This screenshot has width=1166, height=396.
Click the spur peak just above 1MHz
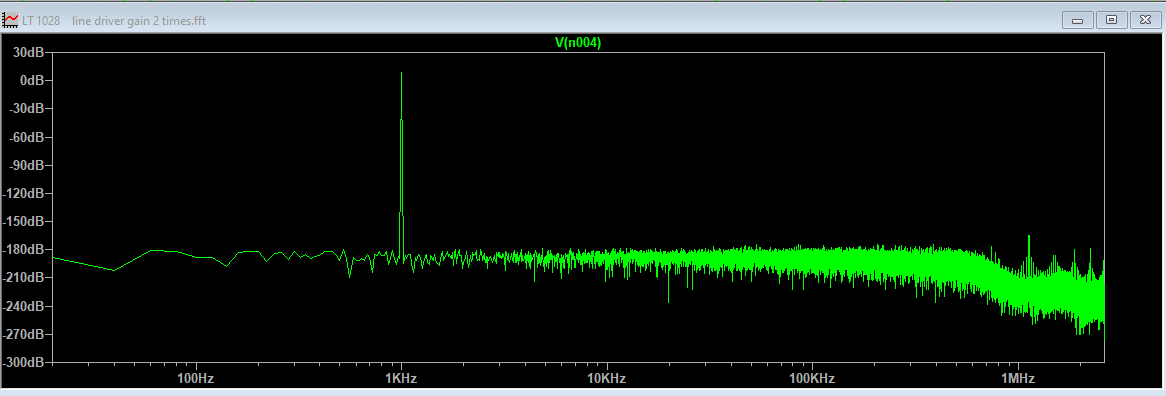(x=1029, y=237)
